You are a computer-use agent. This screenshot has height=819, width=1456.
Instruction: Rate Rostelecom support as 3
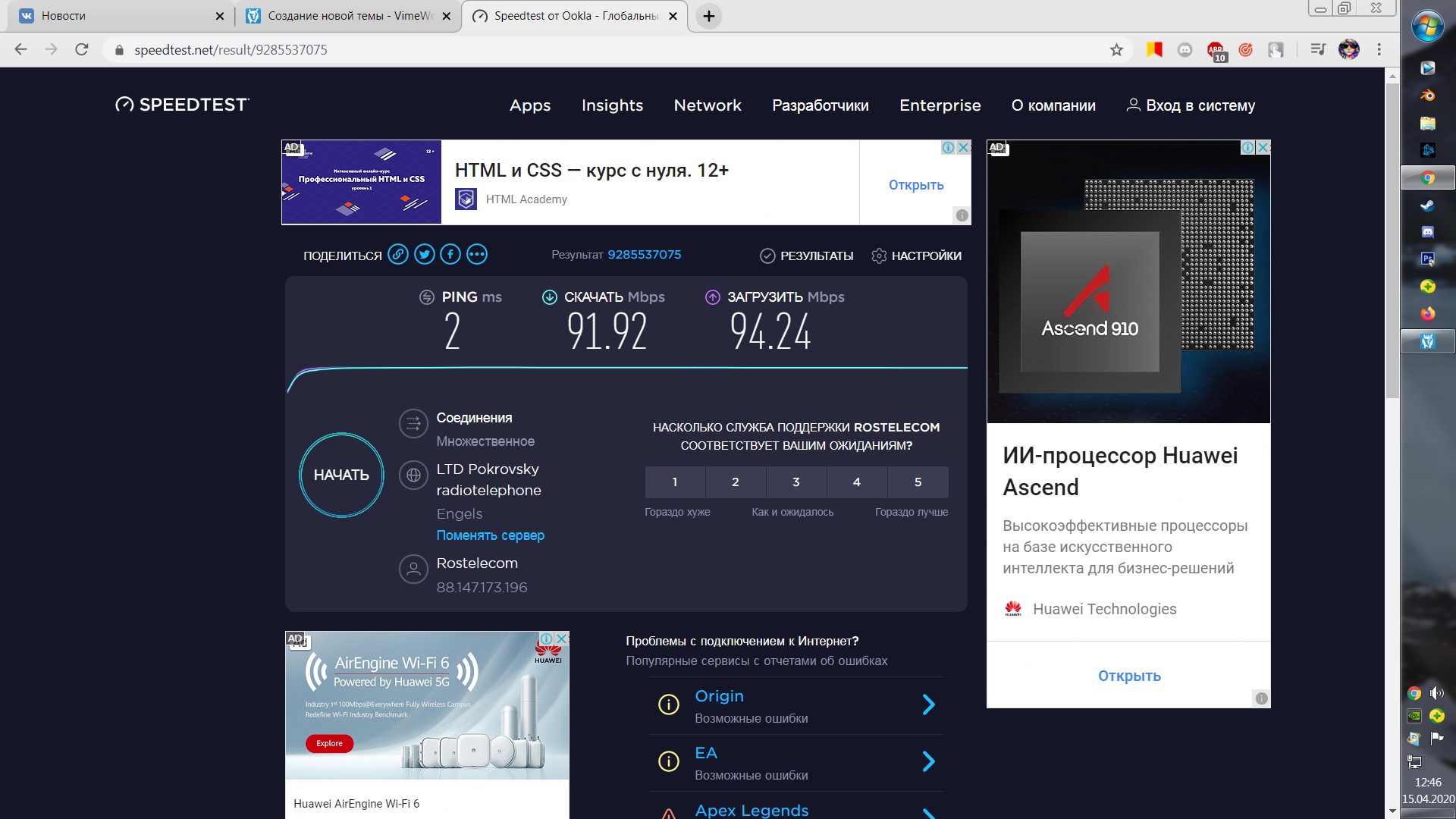coord(796,482)
